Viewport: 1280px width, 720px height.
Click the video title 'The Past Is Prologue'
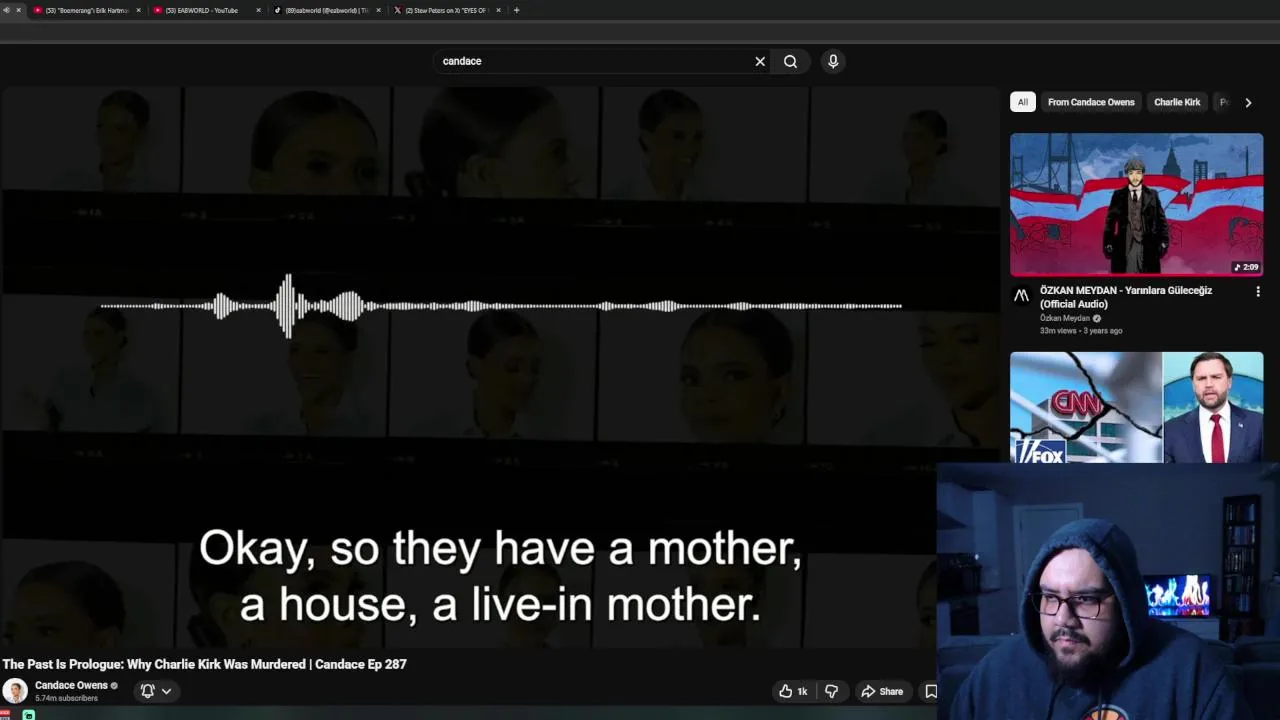[x=205, y=664]
